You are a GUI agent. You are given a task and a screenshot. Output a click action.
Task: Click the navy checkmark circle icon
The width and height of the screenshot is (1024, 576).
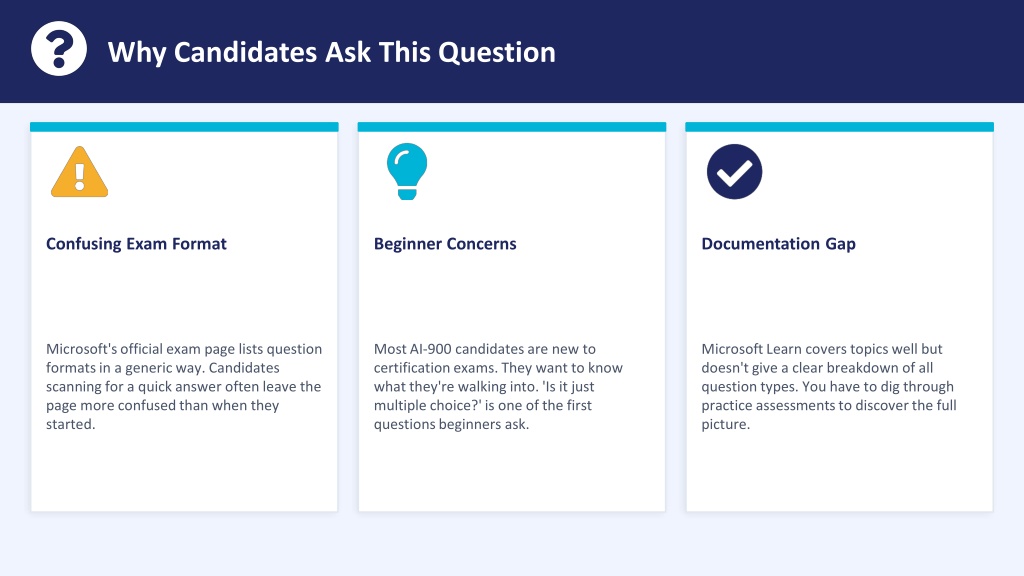tap(734, 172)
